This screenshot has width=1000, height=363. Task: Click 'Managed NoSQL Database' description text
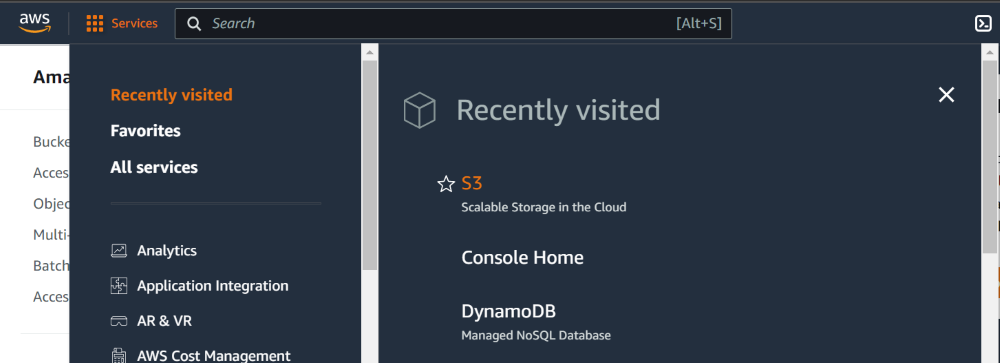tap(536, 335)
